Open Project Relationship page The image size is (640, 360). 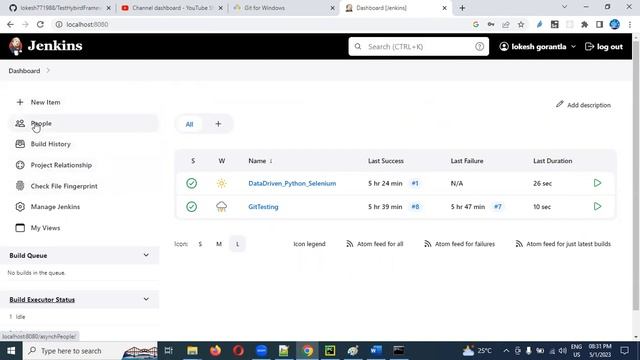pos(61,165)
